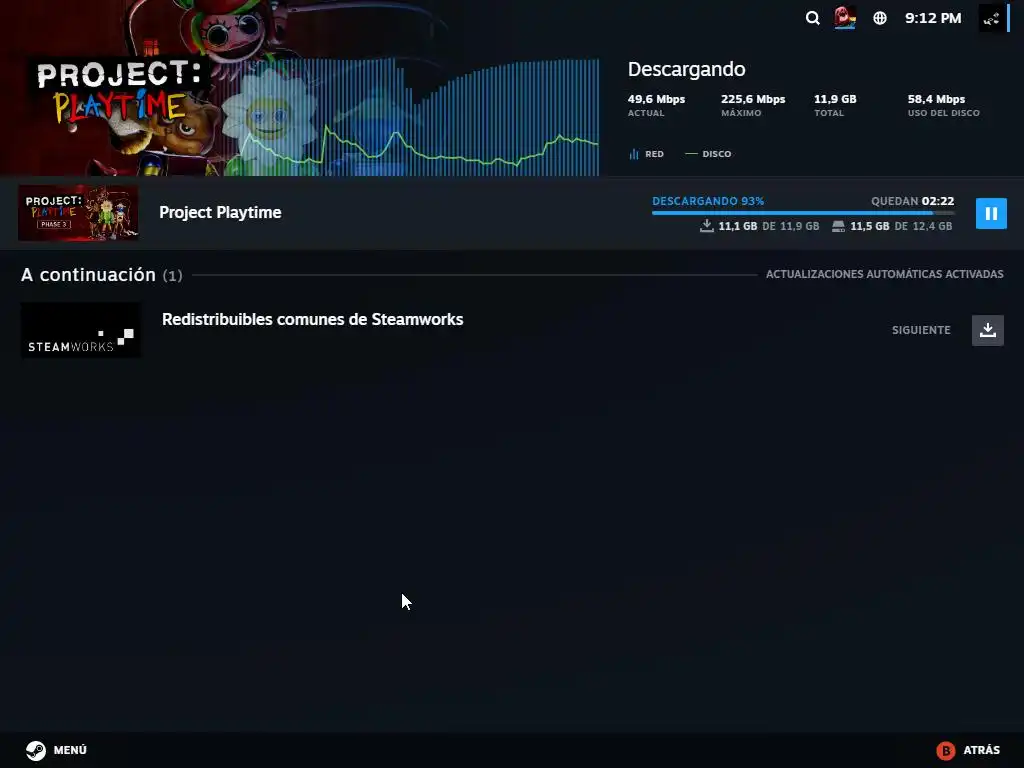Click the 11,9 GB TOTAL value
1024x768 pixels.
[835, 99]
